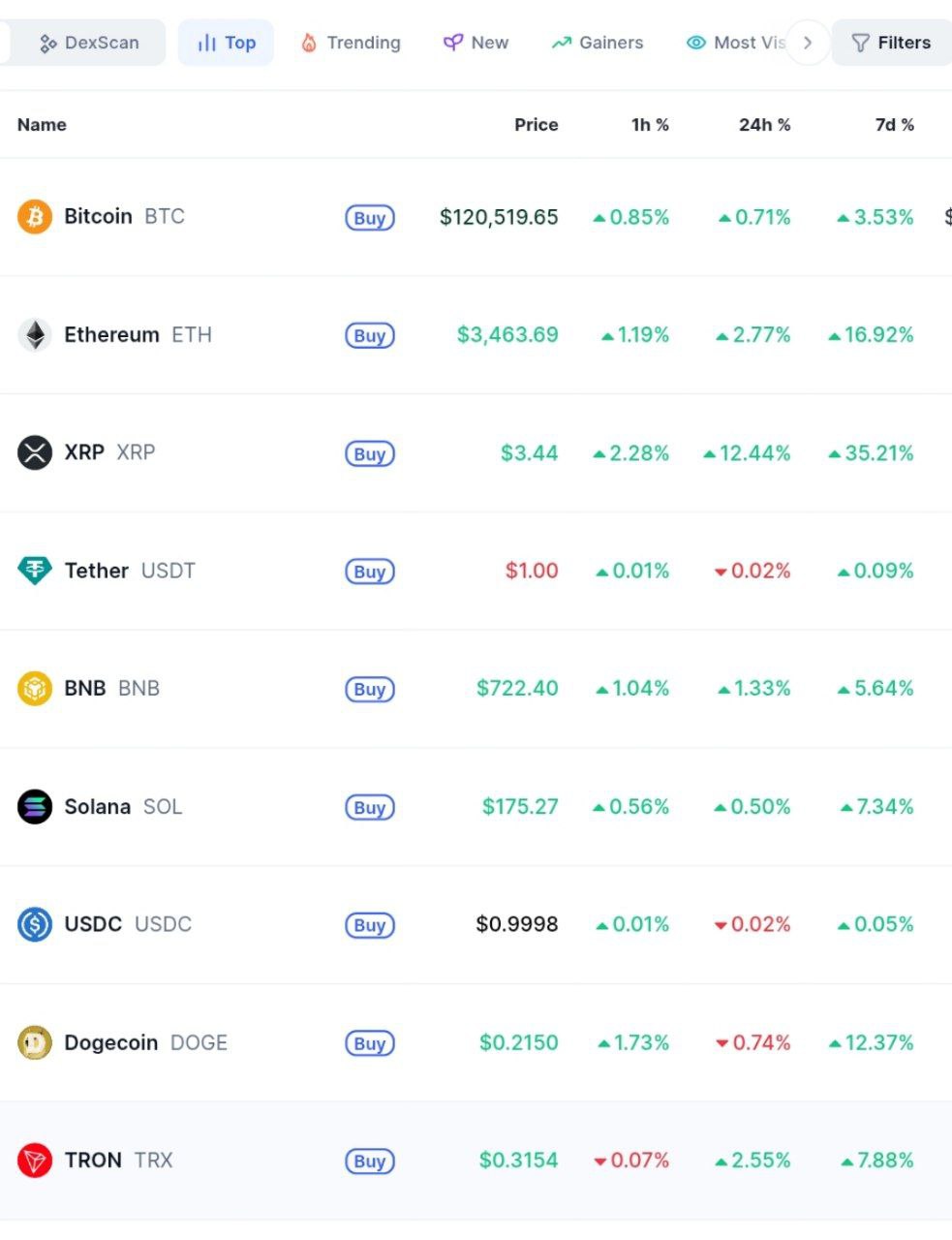Click the Tether green logo icon
Screen dimensions: 952x1240
[x=35, y=571]
